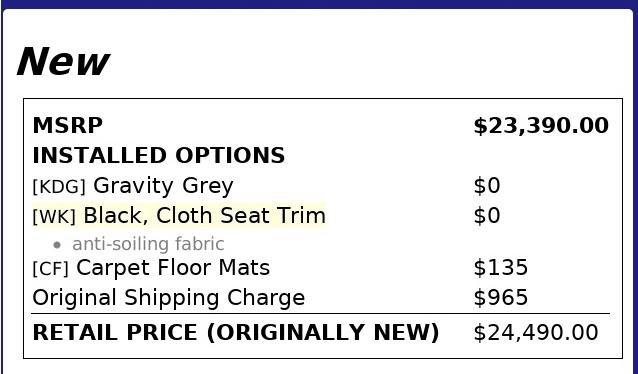Click the RETAIL PRICE (ORIGINALLY NEW) label
The width and height of the screenshot is (638, 374).
(236, 332)
